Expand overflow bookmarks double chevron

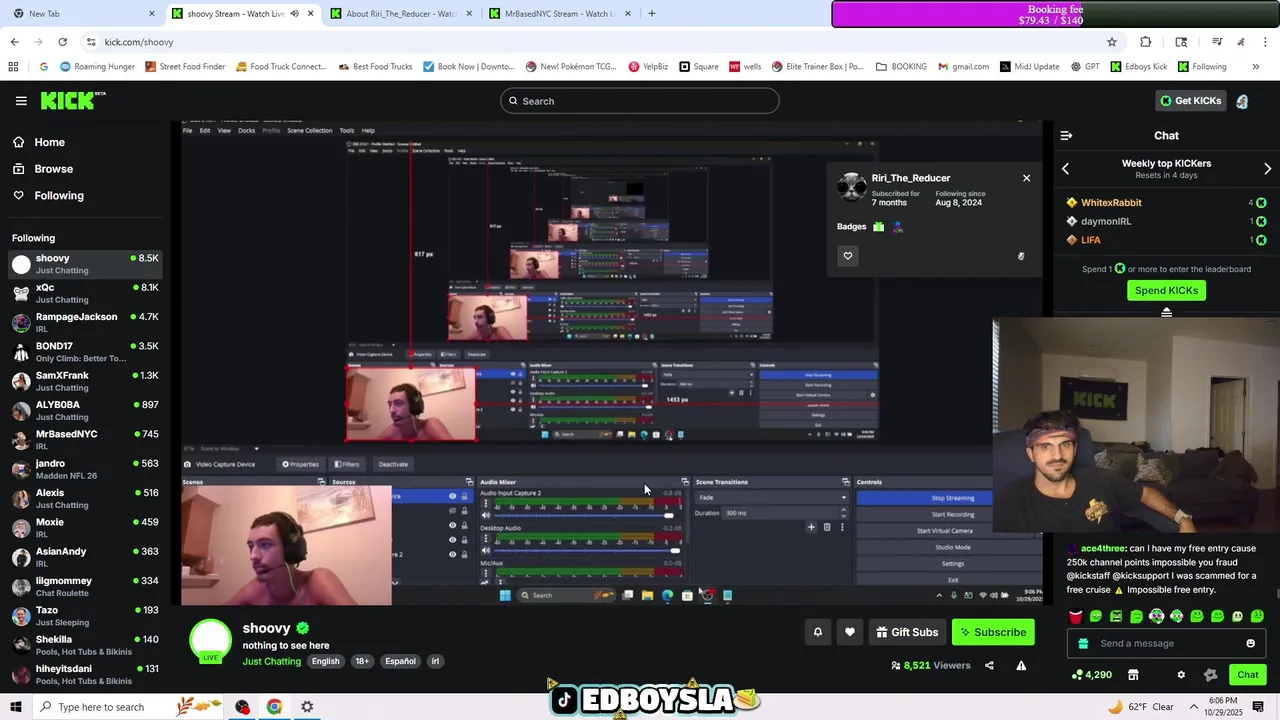[x=1255, y=67]
